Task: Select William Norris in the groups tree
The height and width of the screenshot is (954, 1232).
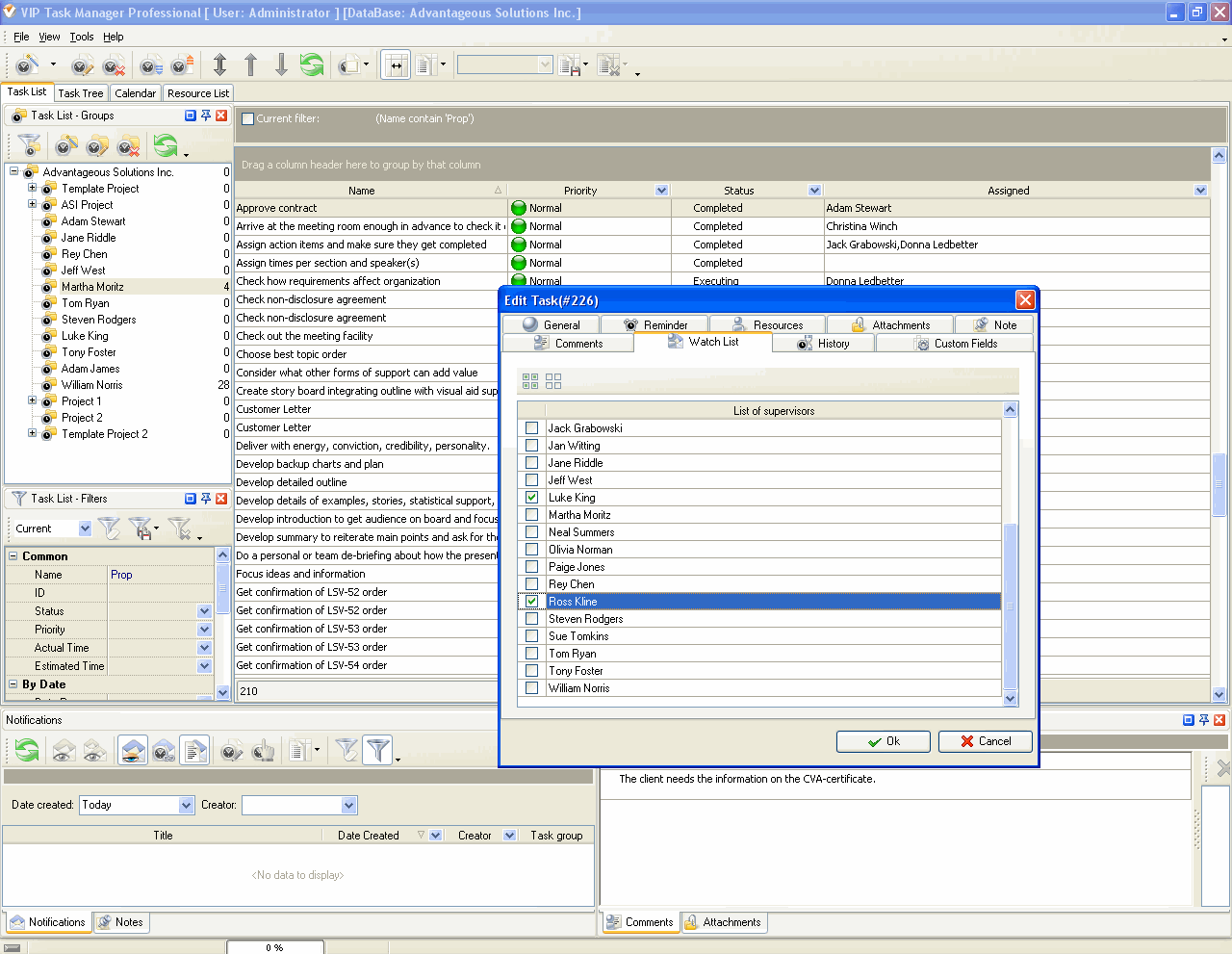Action: pos(91,385)
